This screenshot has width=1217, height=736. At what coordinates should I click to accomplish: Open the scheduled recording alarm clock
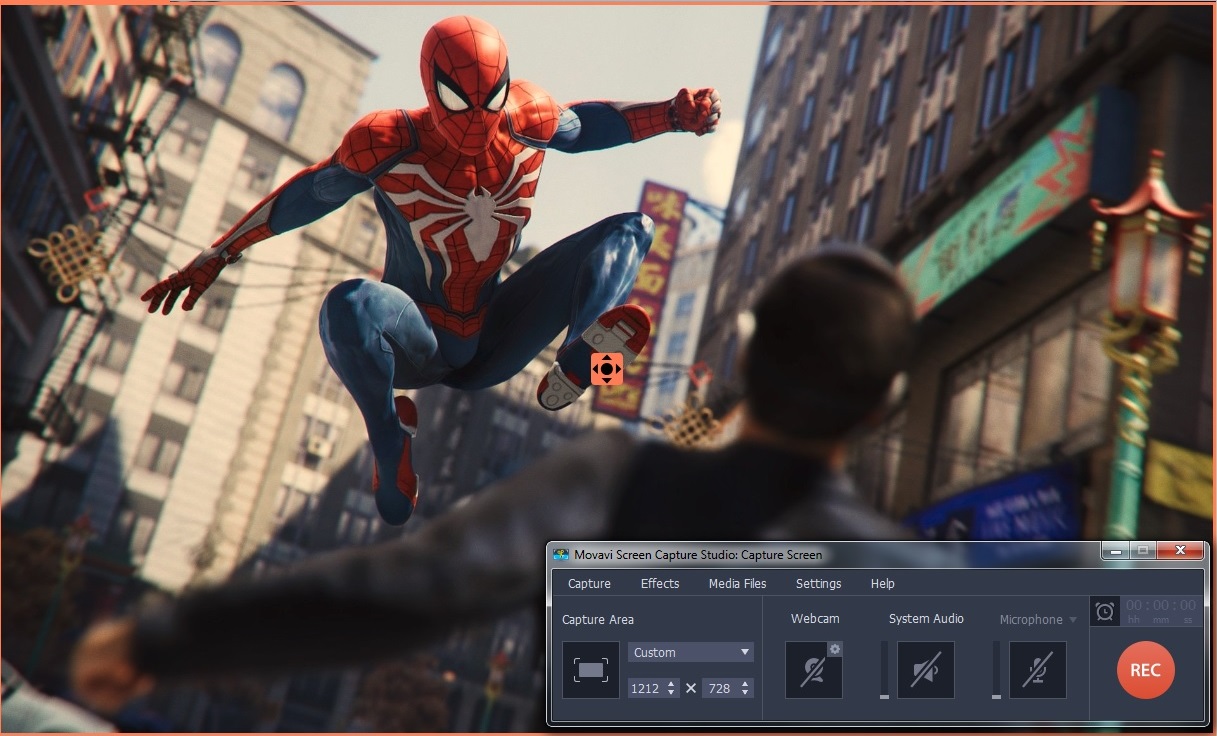[x=1105, y=611]
